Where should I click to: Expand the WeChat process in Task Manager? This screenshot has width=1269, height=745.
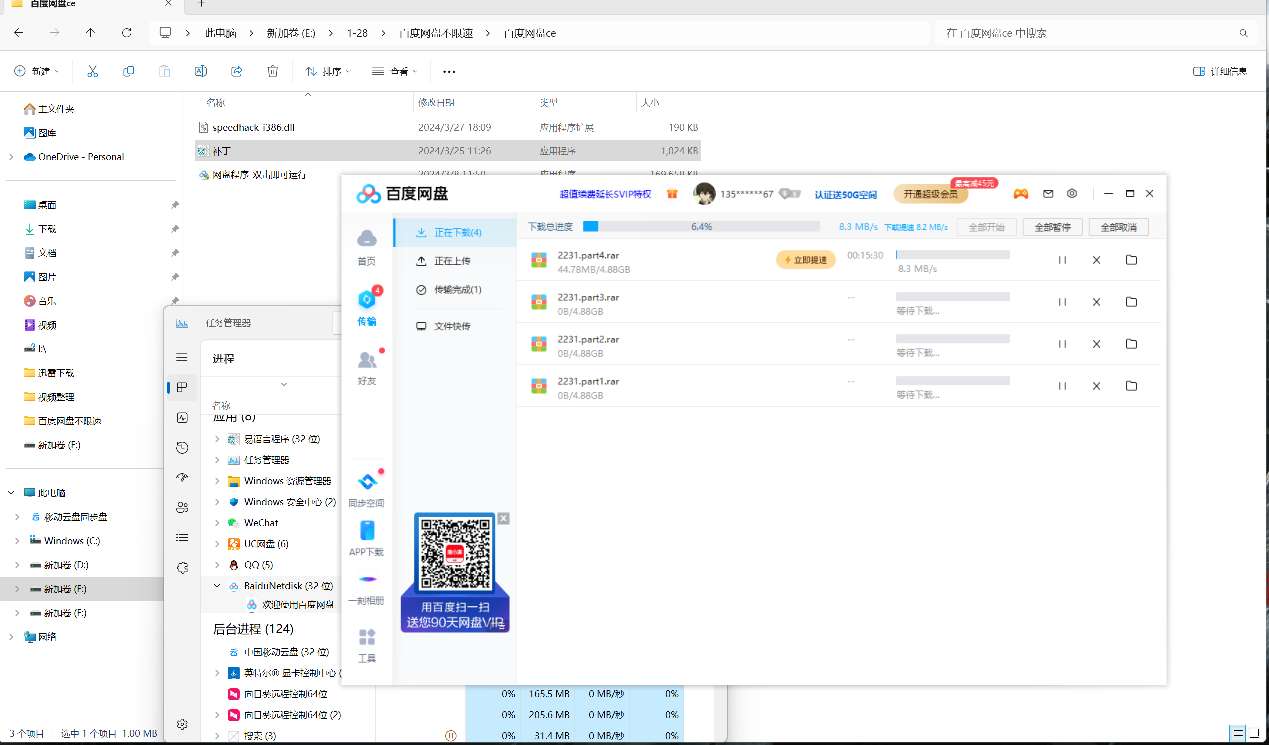(218, 523)
